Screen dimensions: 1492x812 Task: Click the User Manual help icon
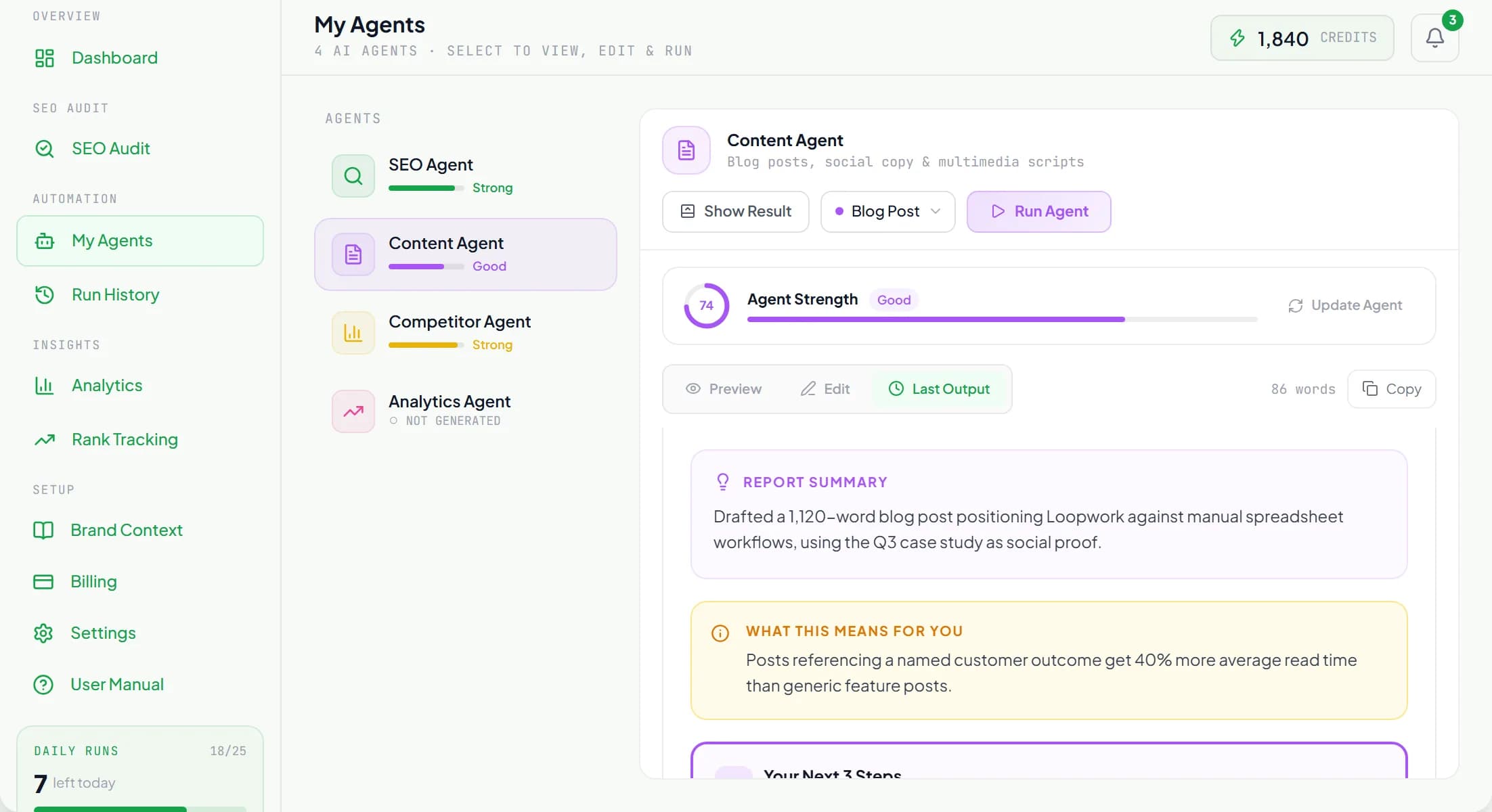(x=43, y=685)
